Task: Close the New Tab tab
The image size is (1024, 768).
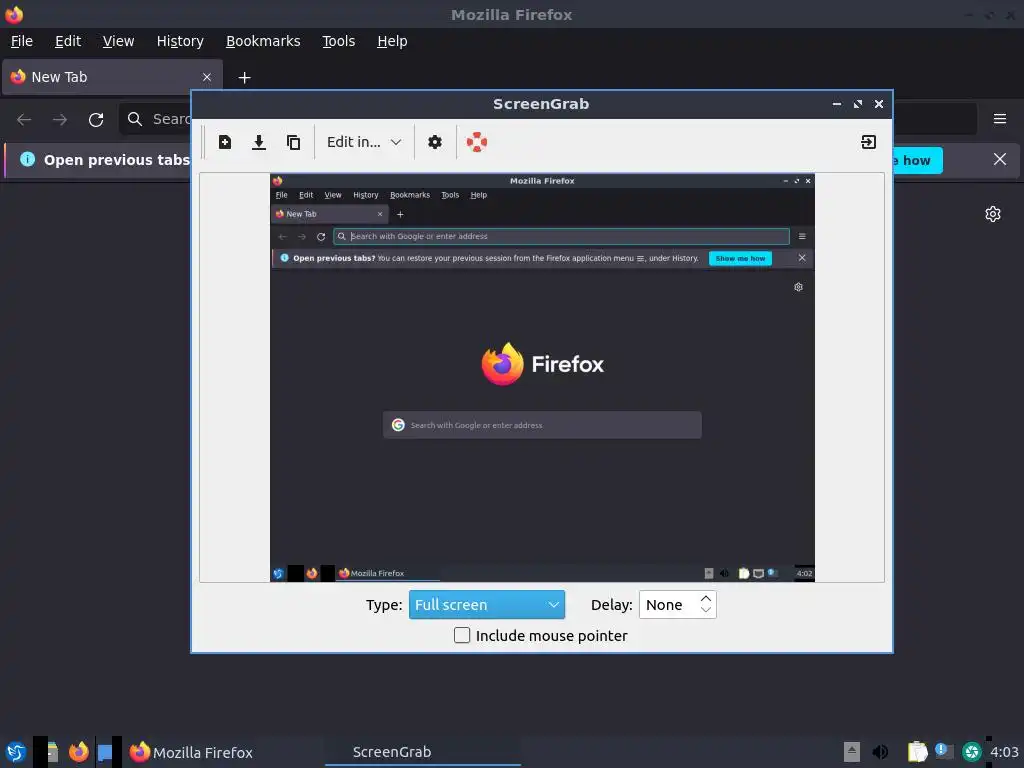Action: 206,77
